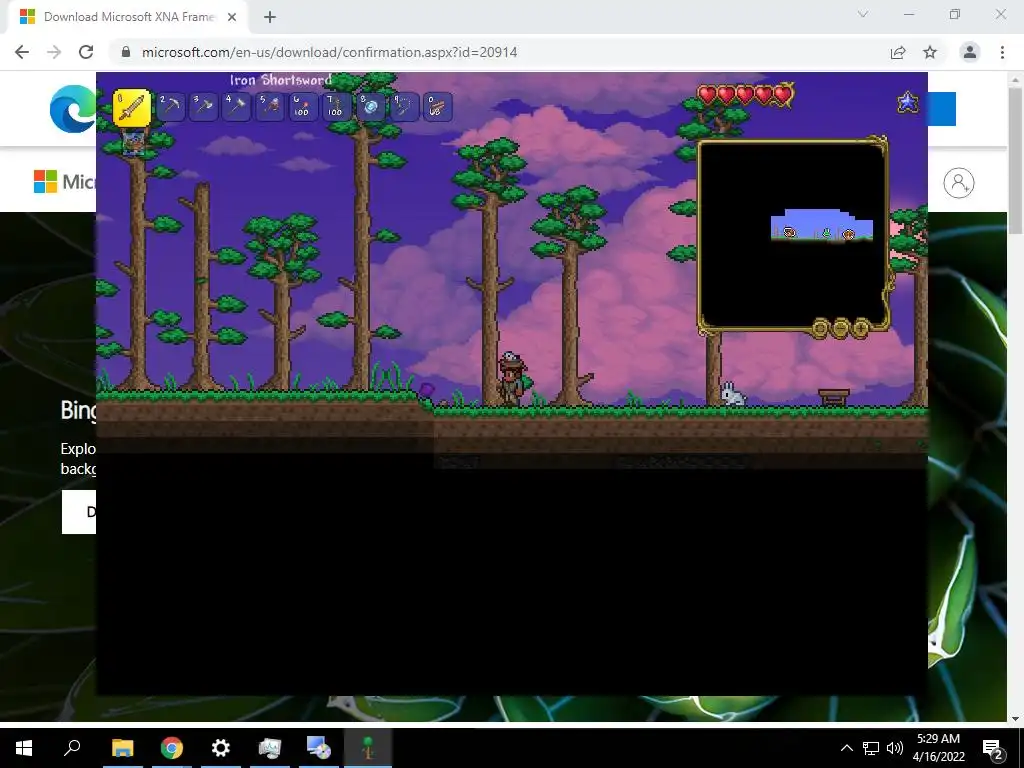Open File Explorer from taskbar
The image size is (1024, 768).
(122, 748)
